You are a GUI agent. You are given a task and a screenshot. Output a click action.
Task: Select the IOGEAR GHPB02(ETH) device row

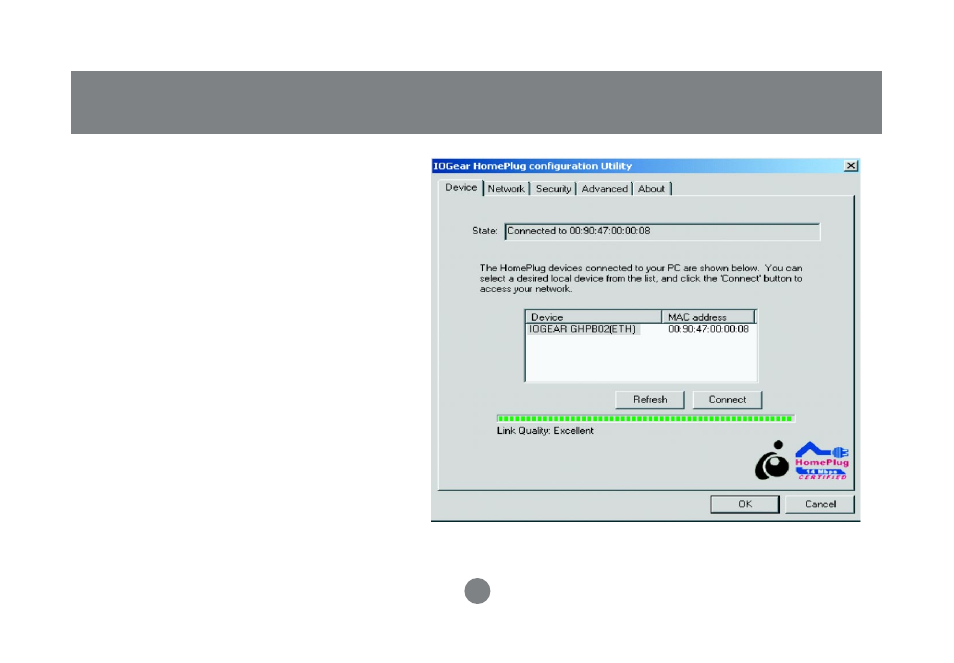[x=641, y=329]
